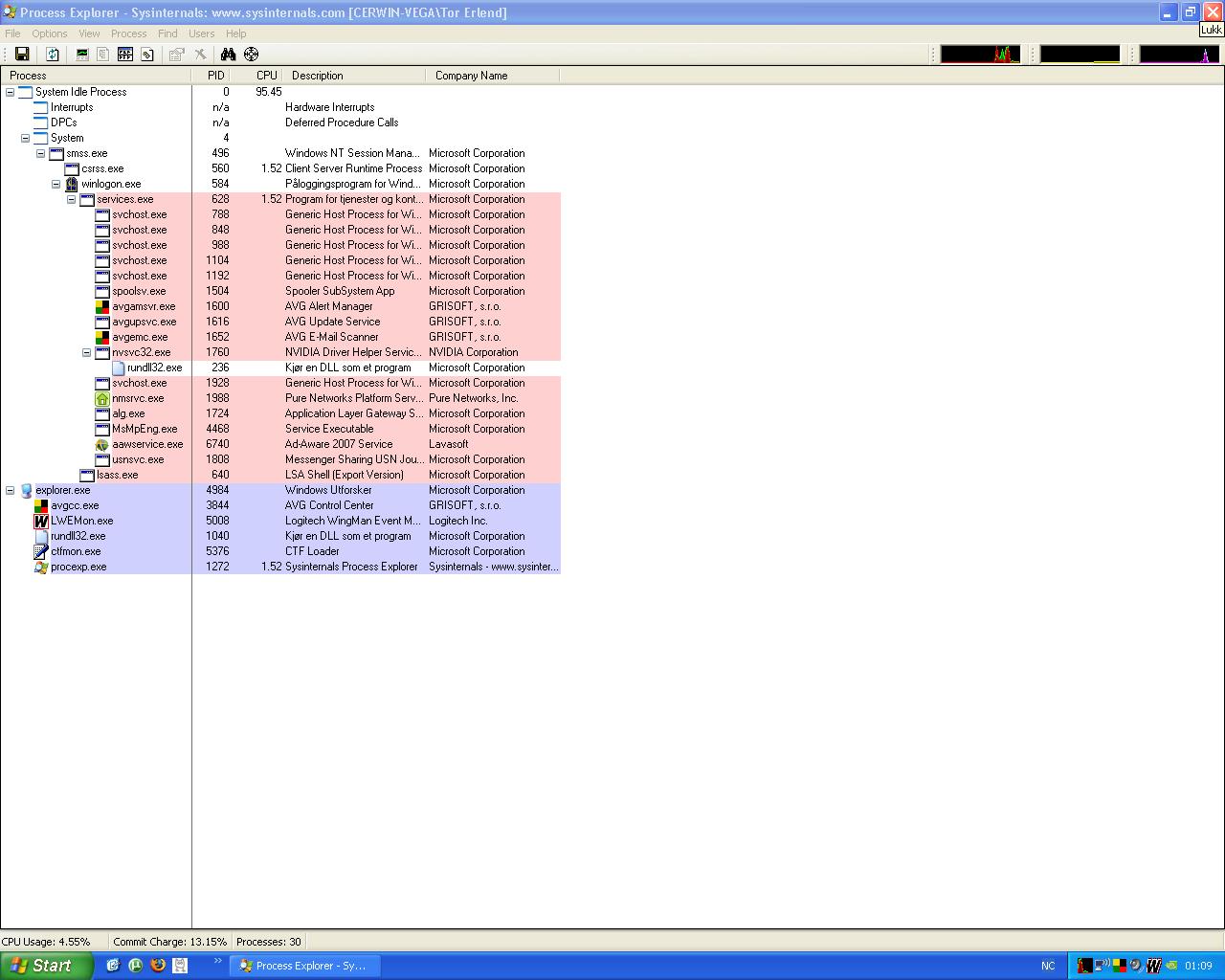Collapse the System process node
Viewport: 1225px width, 980px height.
(26, 138)
